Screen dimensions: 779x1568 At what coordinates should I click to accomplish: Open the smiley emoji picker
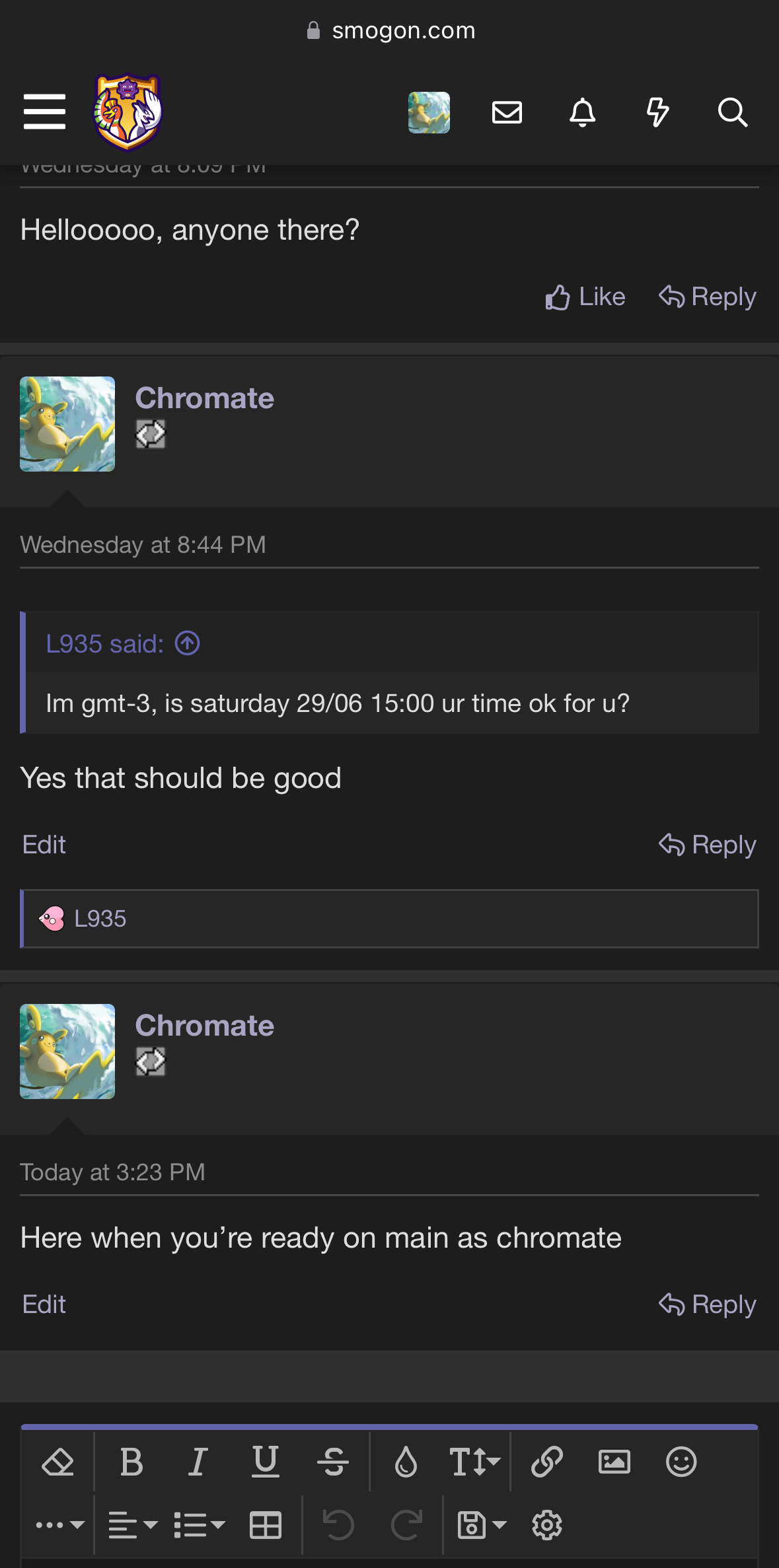(x=681, y=1462)
